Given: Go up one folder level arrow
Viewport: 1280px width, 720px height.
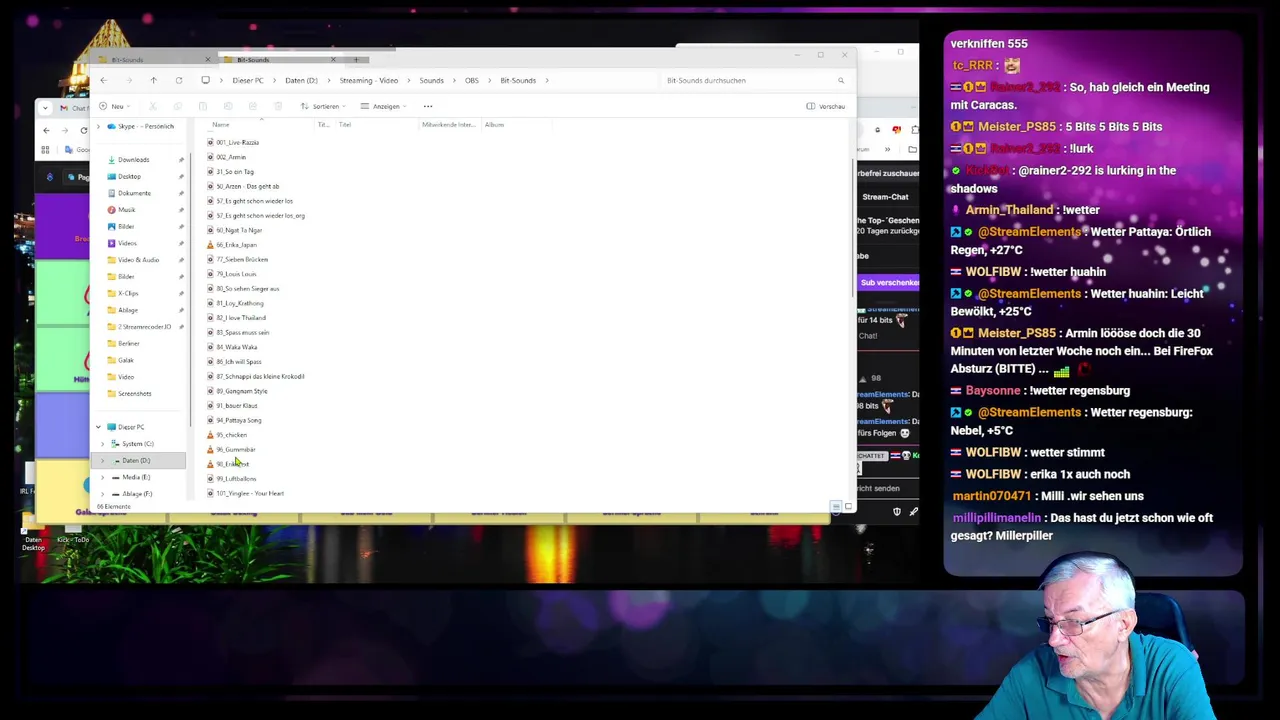Looking at the screenshot, I should tap(153, 80).
